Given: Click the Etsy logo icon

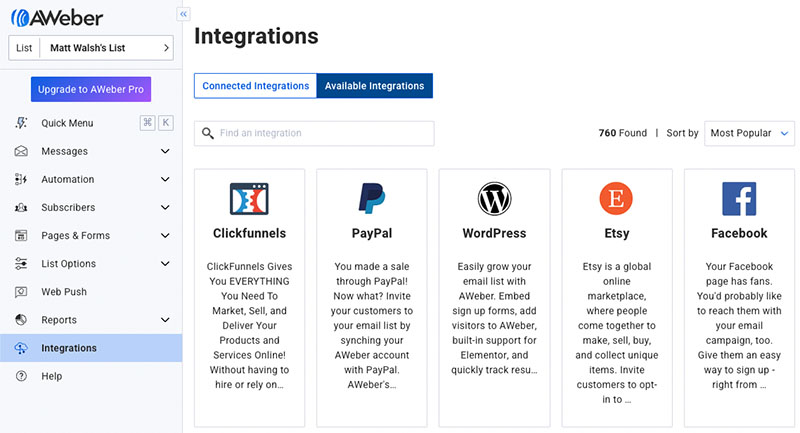Looking at the screenshot, I should 616,198.
